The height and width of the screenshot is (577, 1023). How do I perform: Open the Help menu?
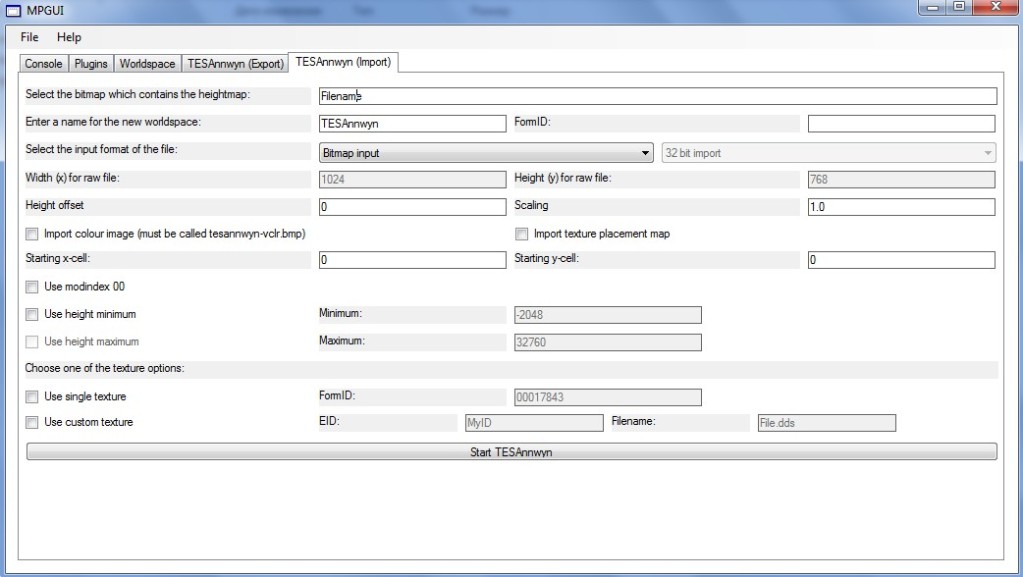click(x=69, y=37)
